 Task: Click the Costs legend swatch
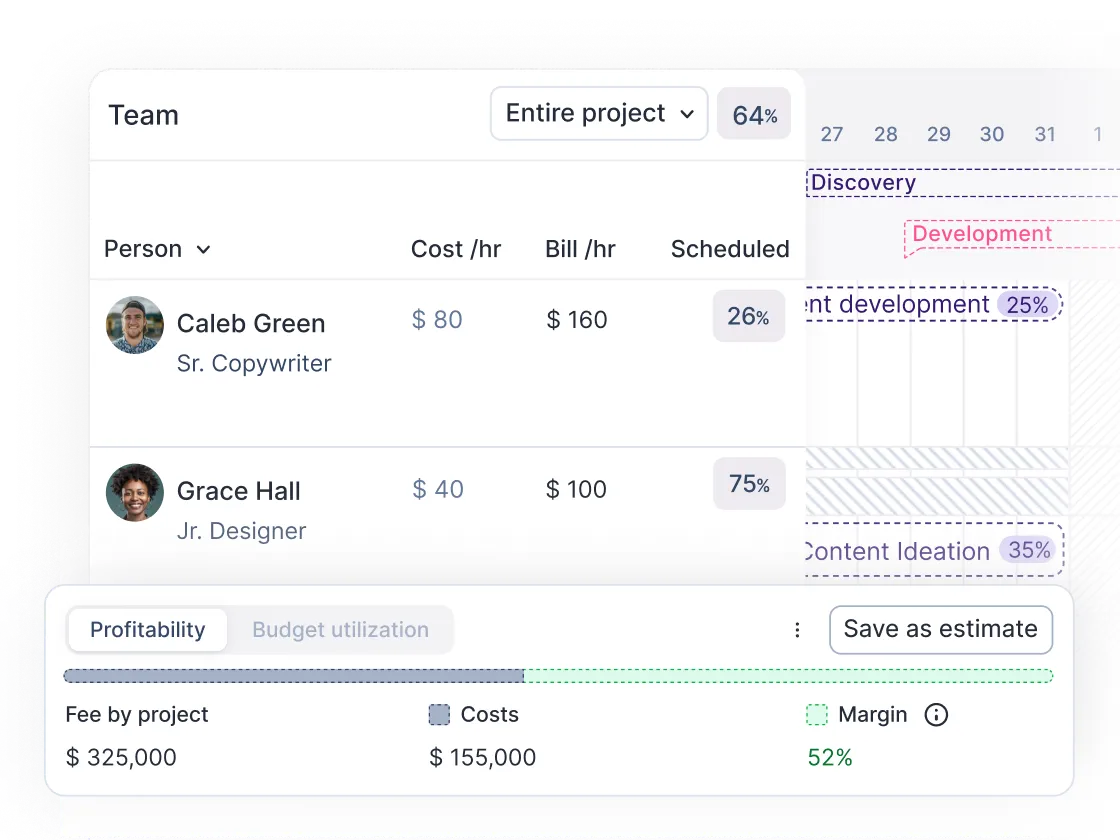(x=438, y=715)
